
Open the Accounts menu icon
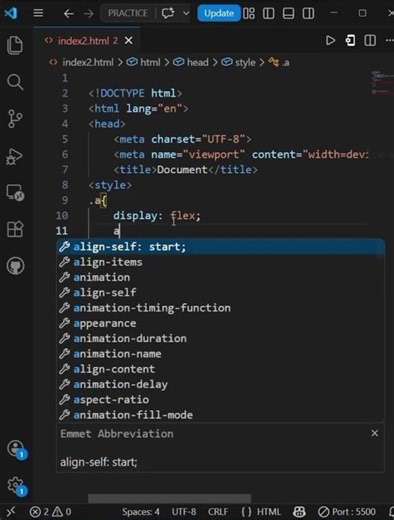tap(16, 449)
